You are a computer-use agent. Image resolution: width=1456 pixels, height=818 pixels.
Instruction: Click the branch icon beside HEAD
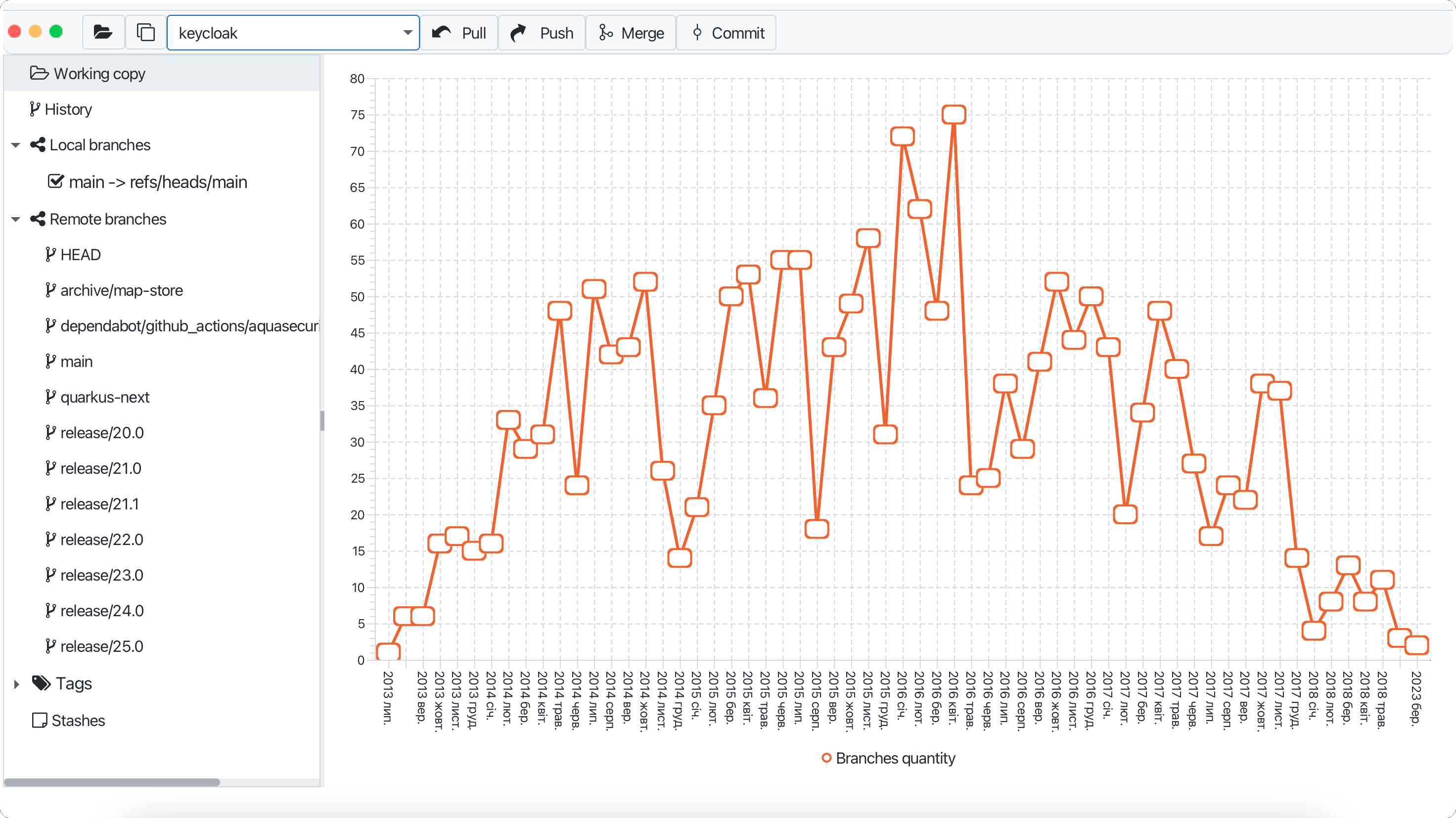(50, 255)
